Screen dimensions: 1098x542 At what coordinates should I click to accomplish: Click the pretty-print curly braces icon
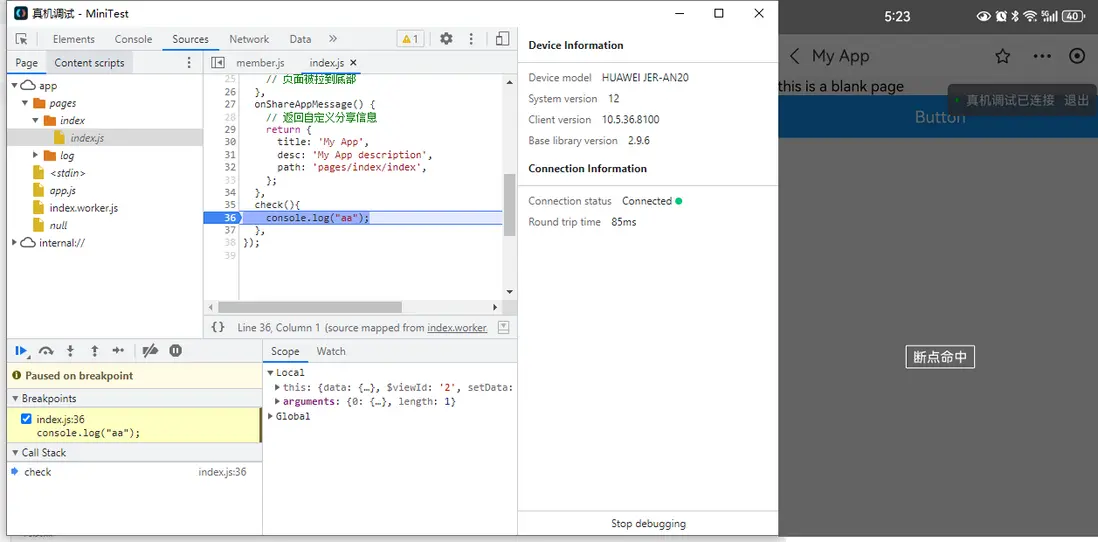click(218, 327)
